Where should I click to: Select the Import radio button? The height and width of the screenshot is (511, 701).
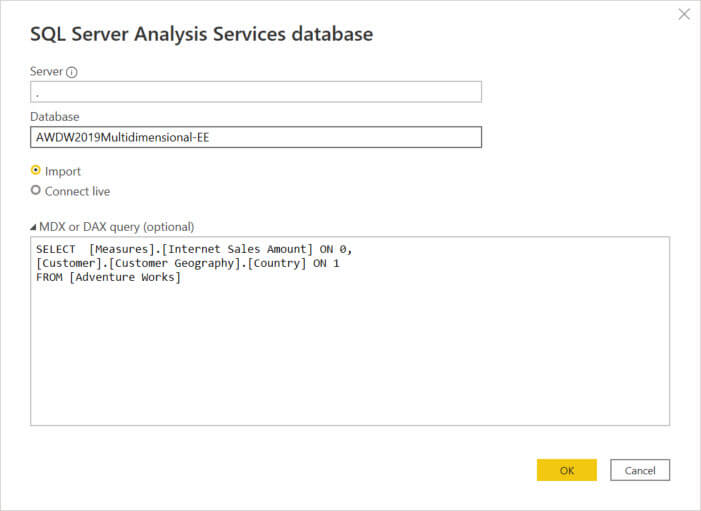click(36, 170)
